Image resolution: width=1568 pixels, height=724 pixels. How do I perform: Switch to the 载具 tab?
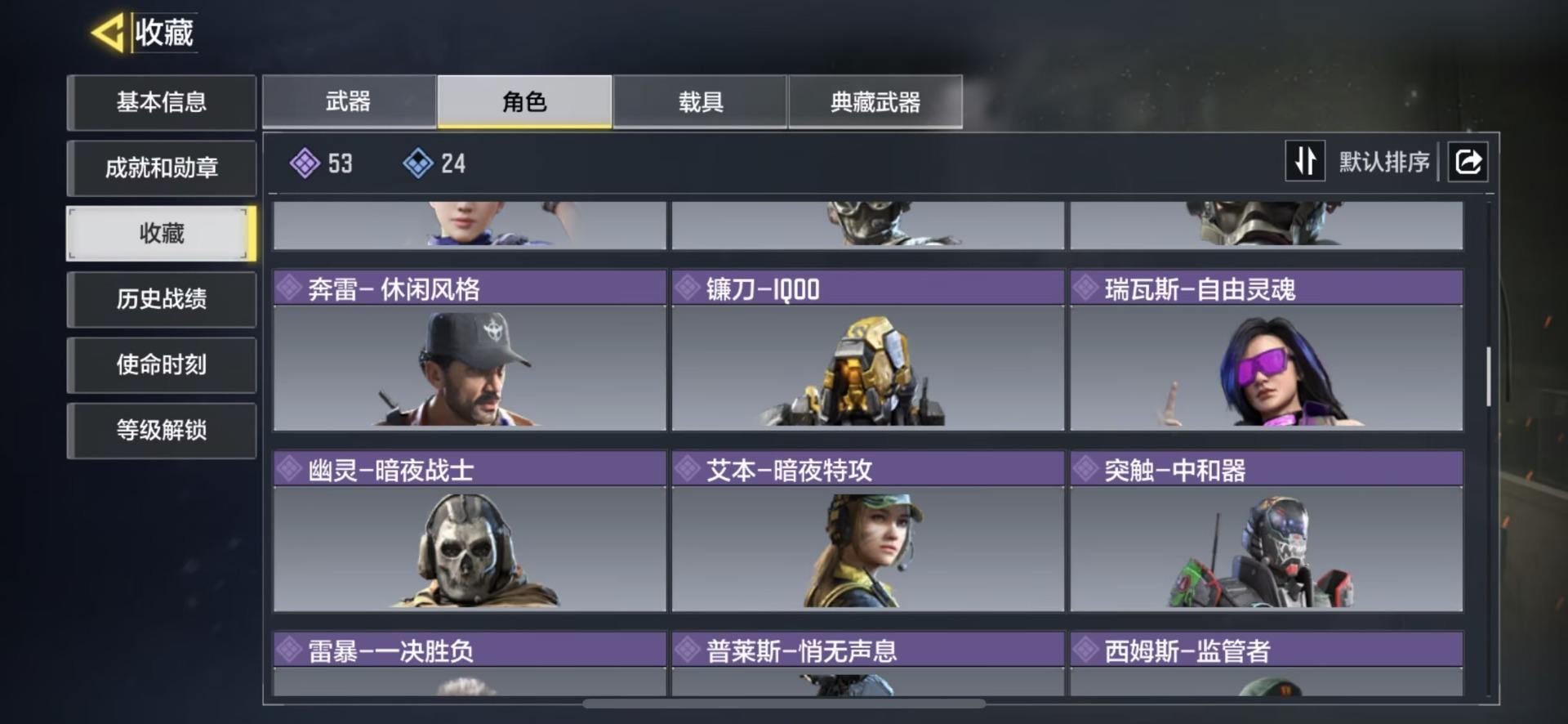[700, 101]
